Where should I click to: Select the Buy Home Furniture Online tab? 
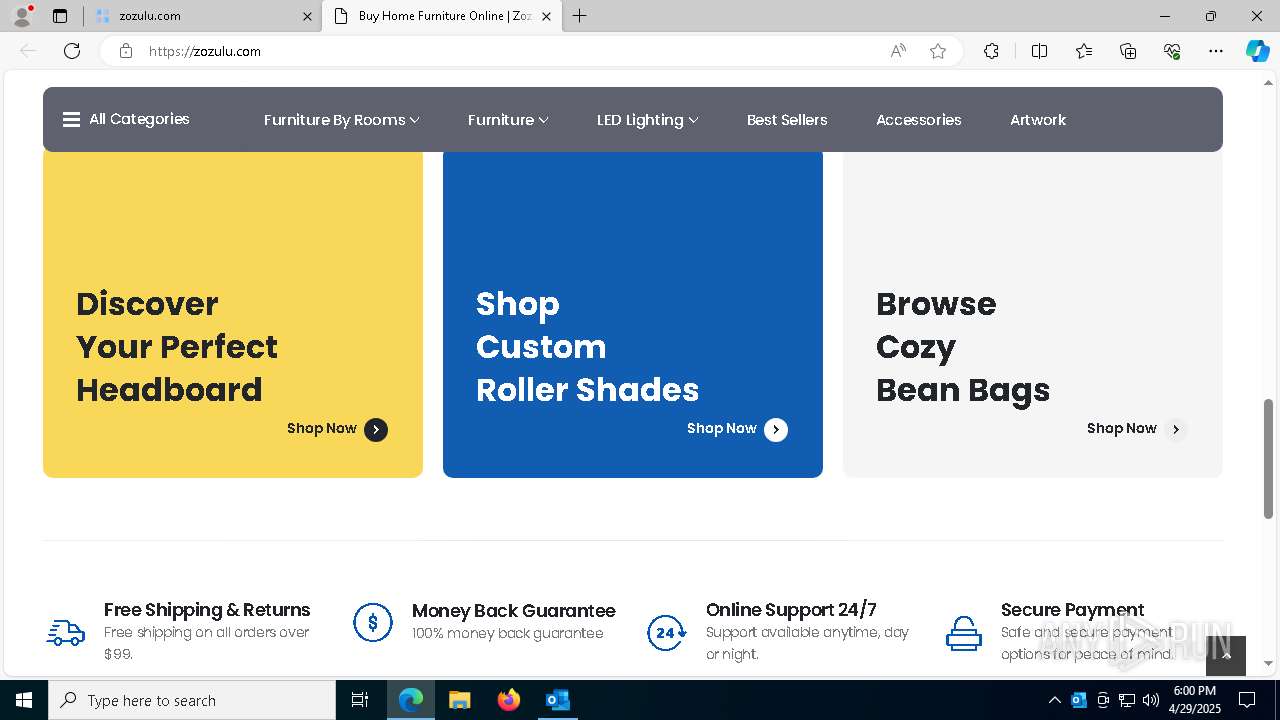pos(441,16)
